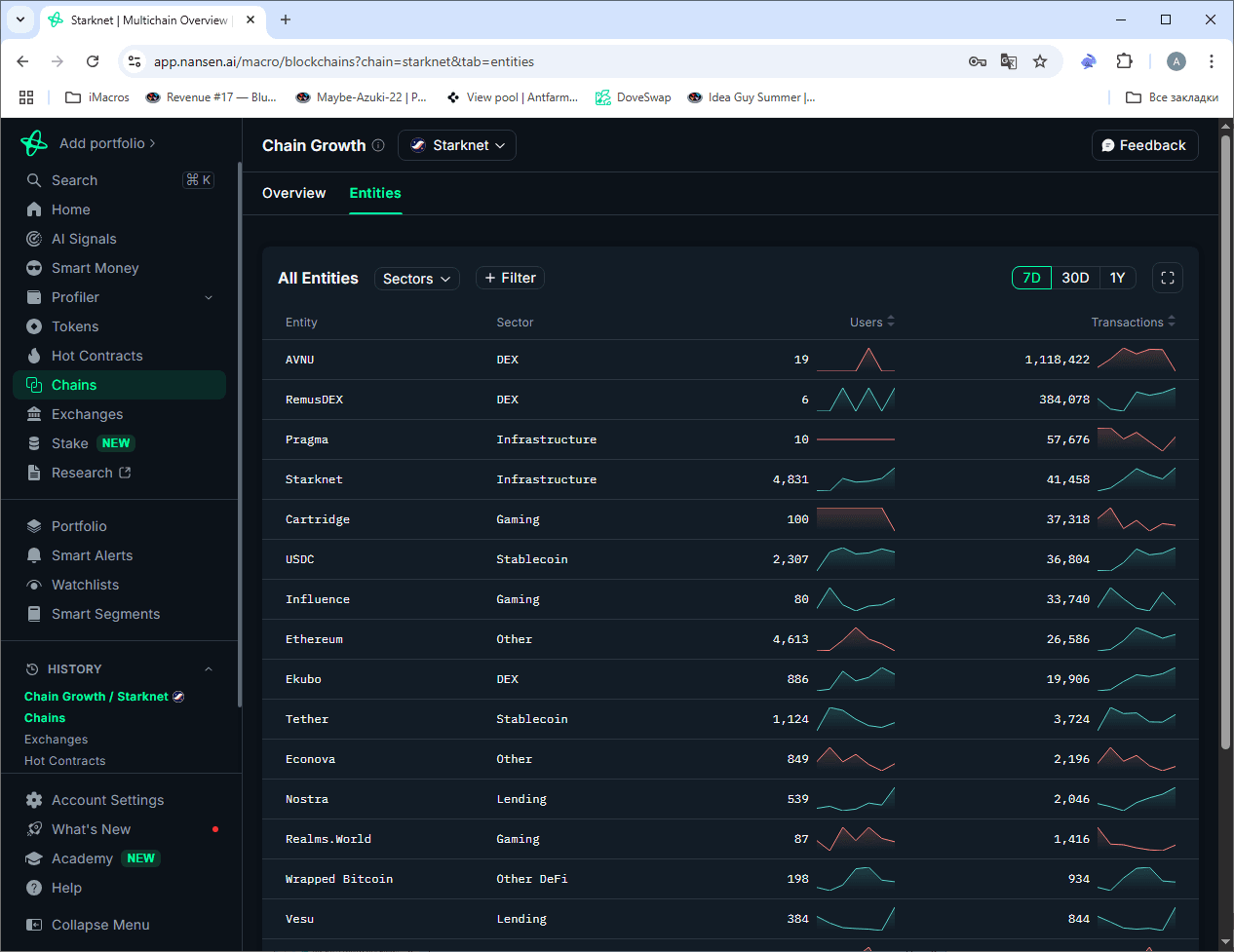Click the Feedback button
This screenshot has height=952, width=1234.
(x=1145, y=145)
